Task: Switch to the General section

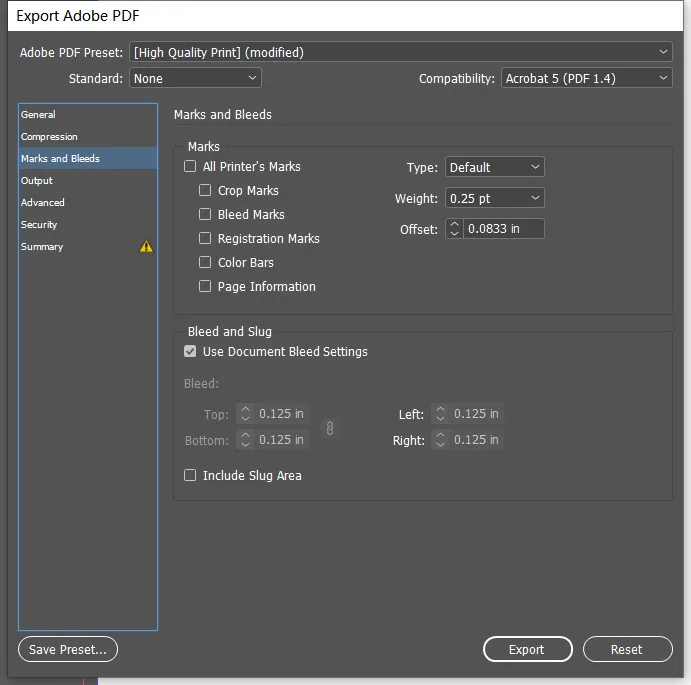Action: pos(88,115)
